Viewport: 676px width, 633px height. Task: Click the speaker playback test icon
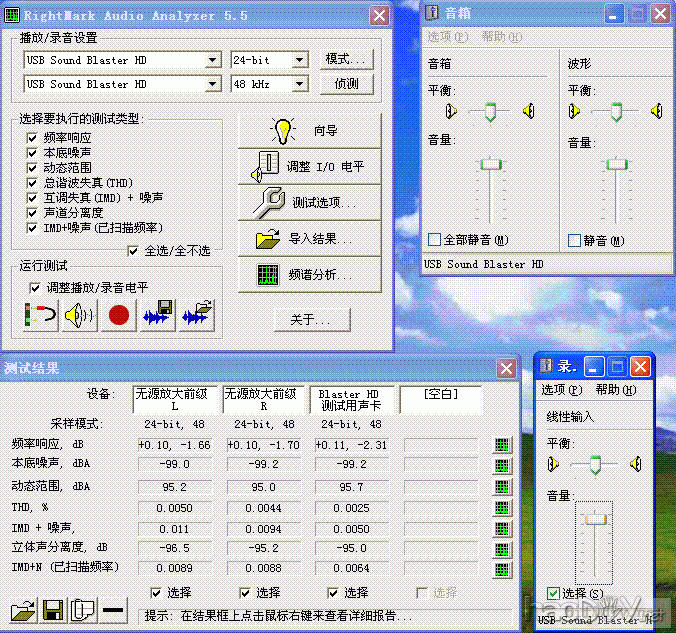[79, 316]
